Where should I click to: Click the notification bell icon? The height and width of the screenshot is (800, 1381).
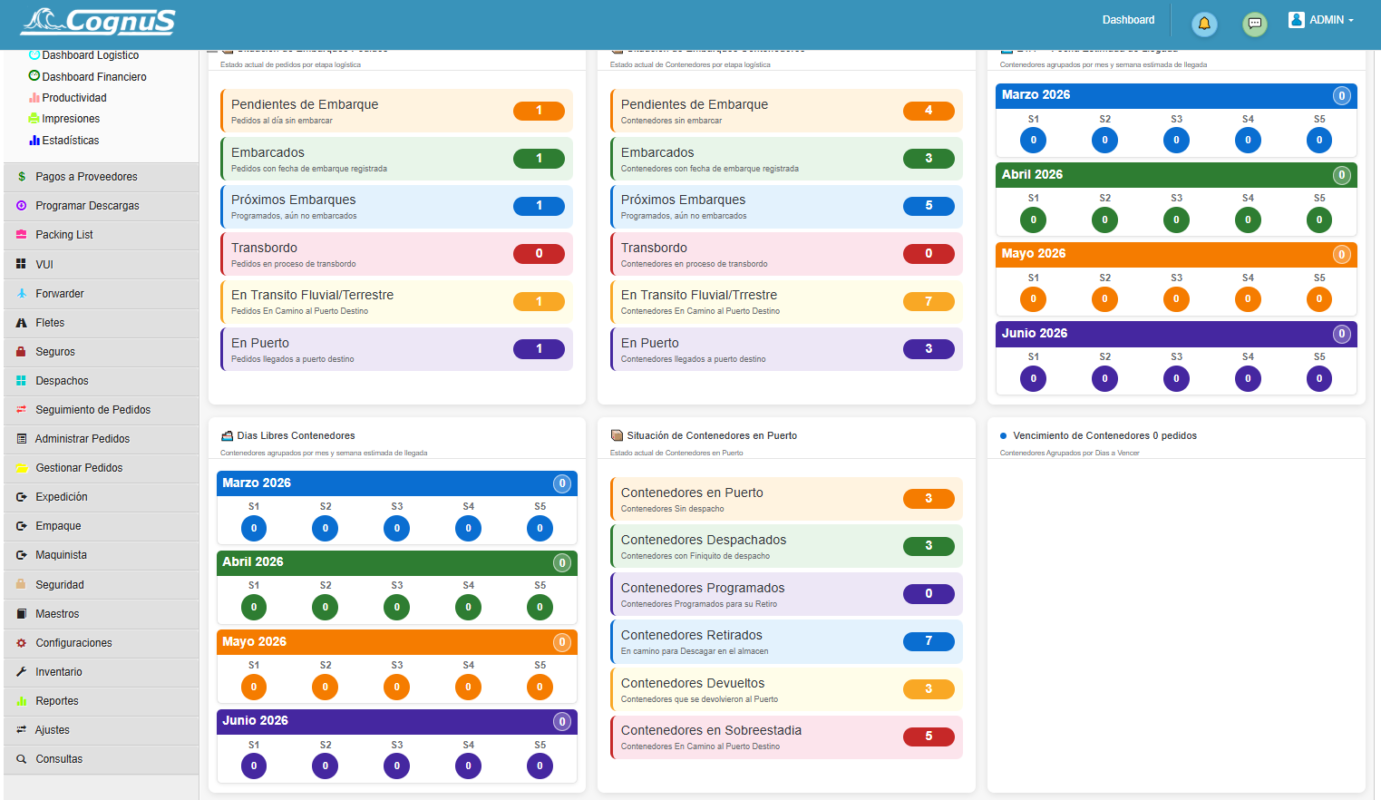pyautogui.click(x=1204, y=24)
